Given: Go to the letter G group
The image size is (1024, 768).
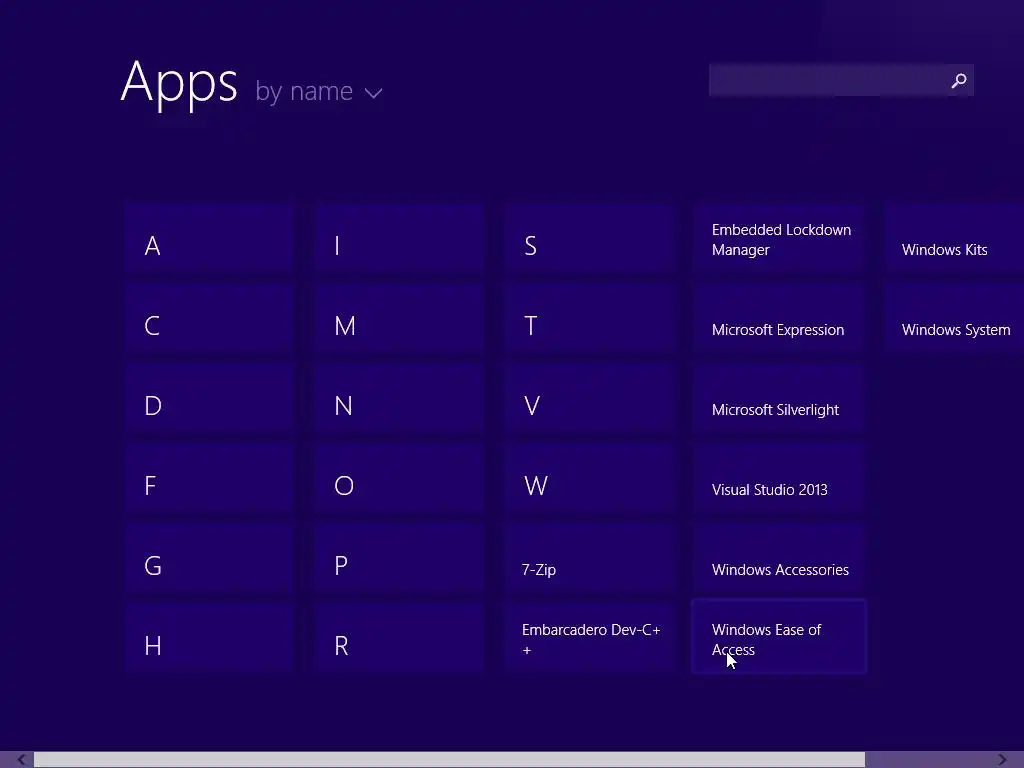Looking at the screenshot, I should click(x=209, y=558).
